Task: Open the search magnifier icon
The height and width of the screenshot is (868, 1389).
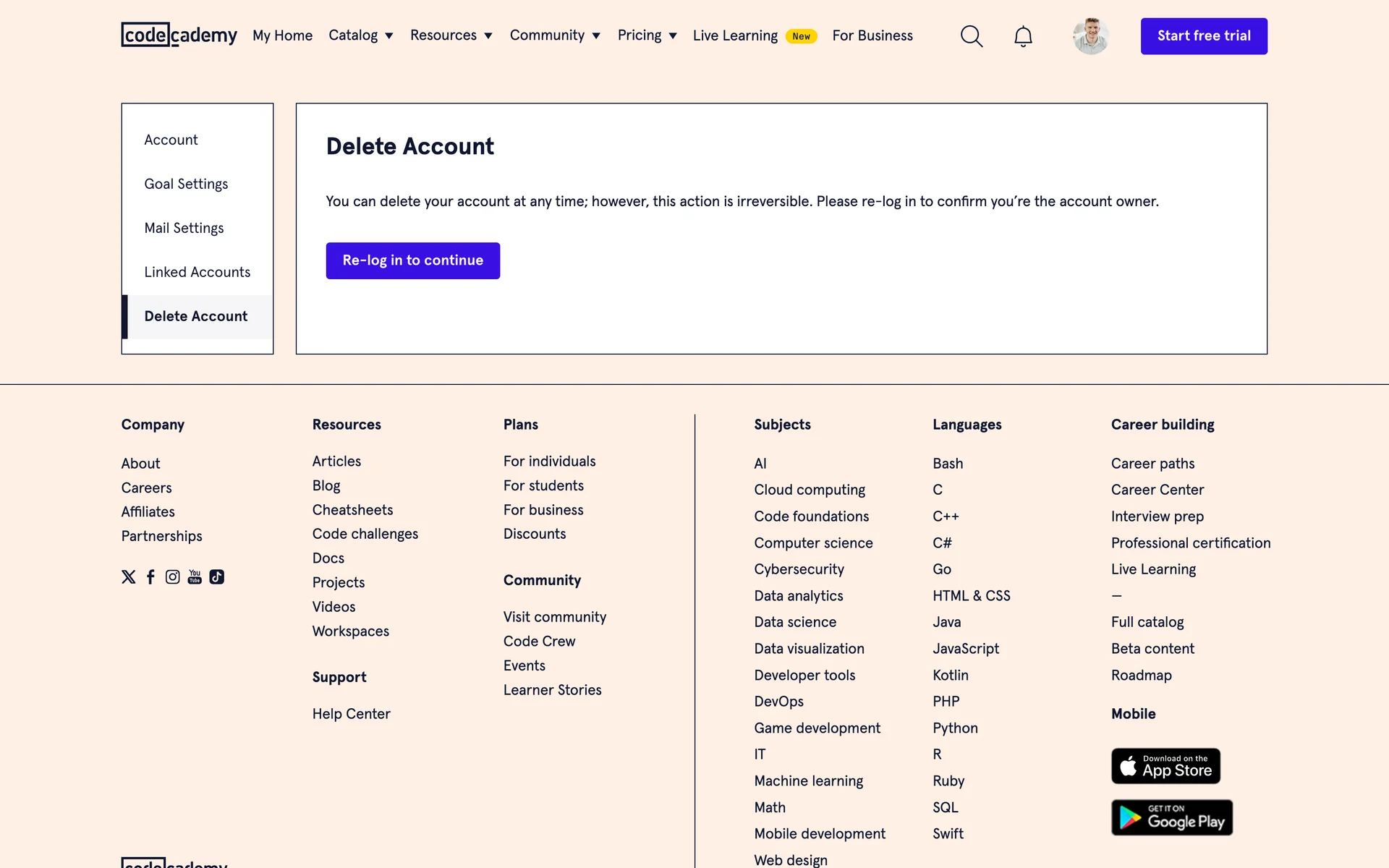Action: point(971,36)
